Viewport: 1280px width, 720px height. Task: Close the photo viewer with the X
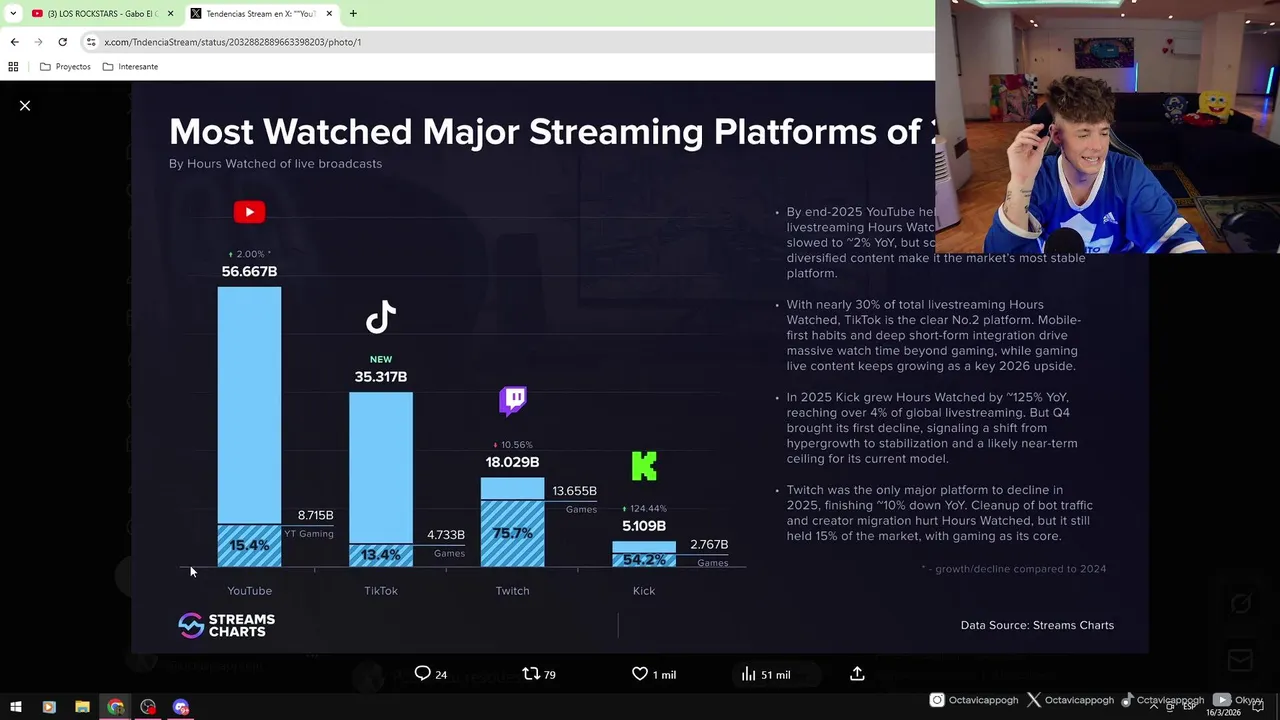(25, 105)
